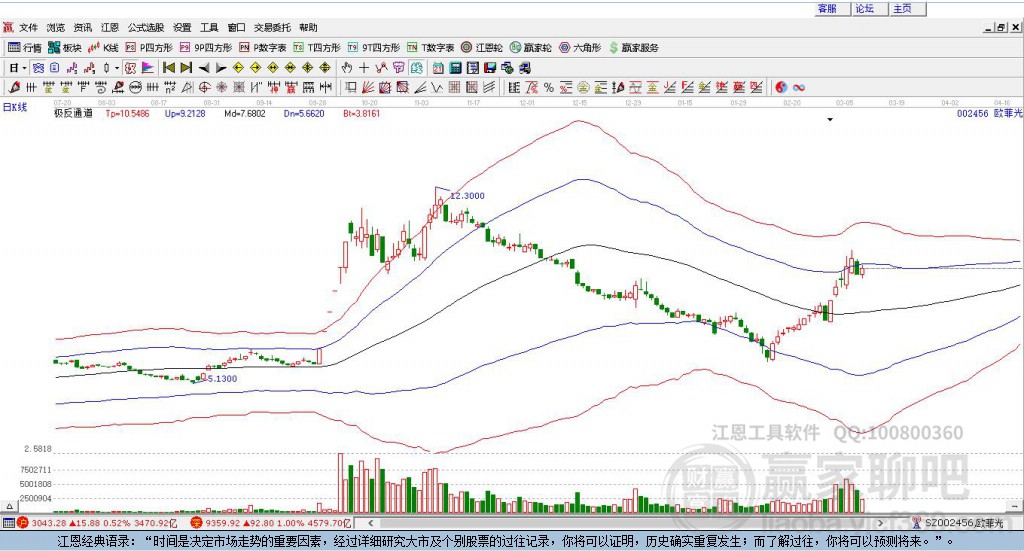
Task: Open the T数字表 tool
Action: (430, 48)
